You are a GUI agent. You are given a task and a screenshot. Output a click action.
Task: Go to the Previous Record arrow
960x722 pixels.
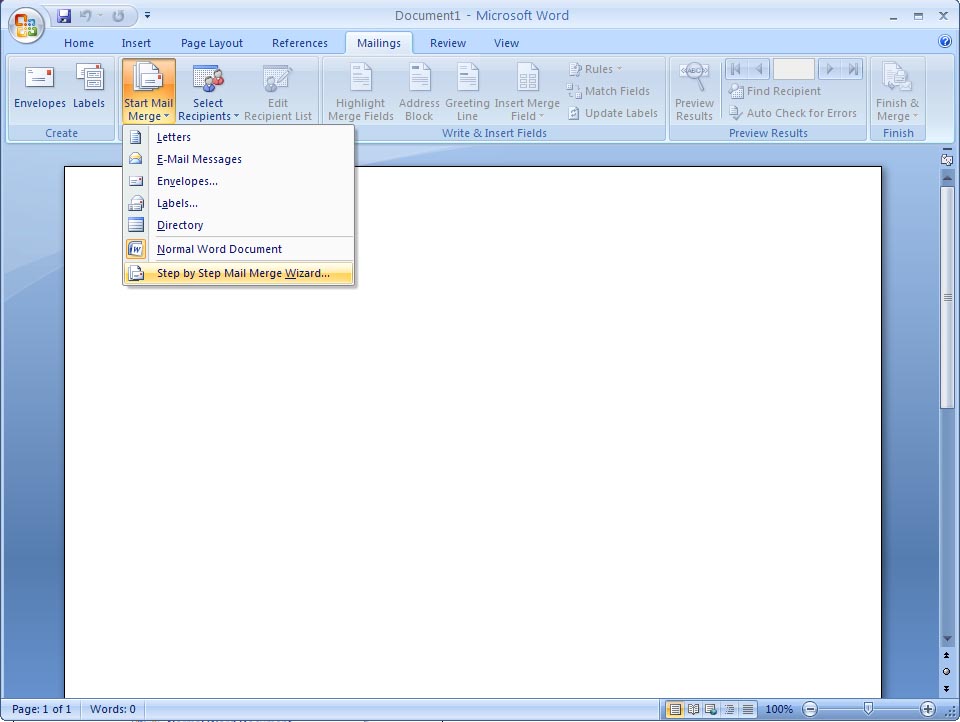click(759, 69)
